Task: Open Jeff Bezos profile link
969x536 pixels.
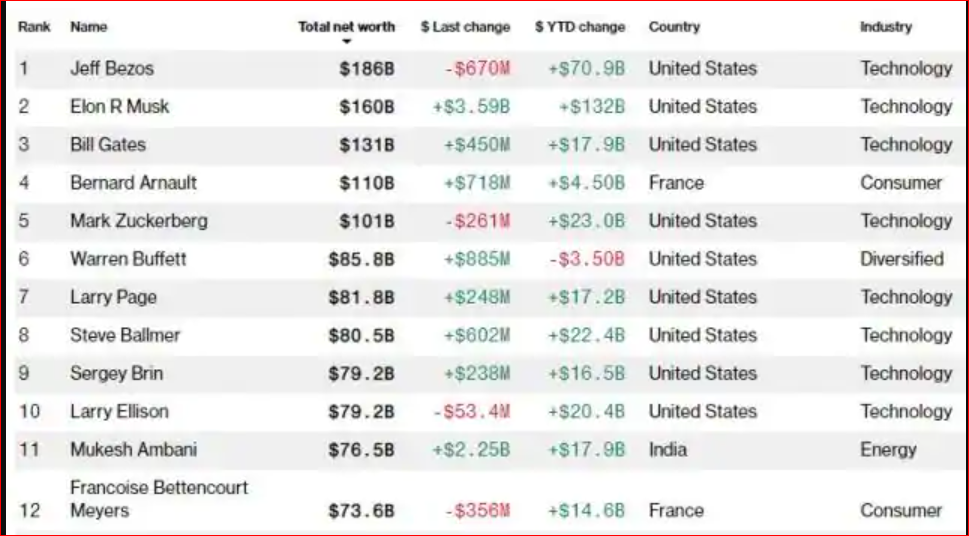Action: 112,69
